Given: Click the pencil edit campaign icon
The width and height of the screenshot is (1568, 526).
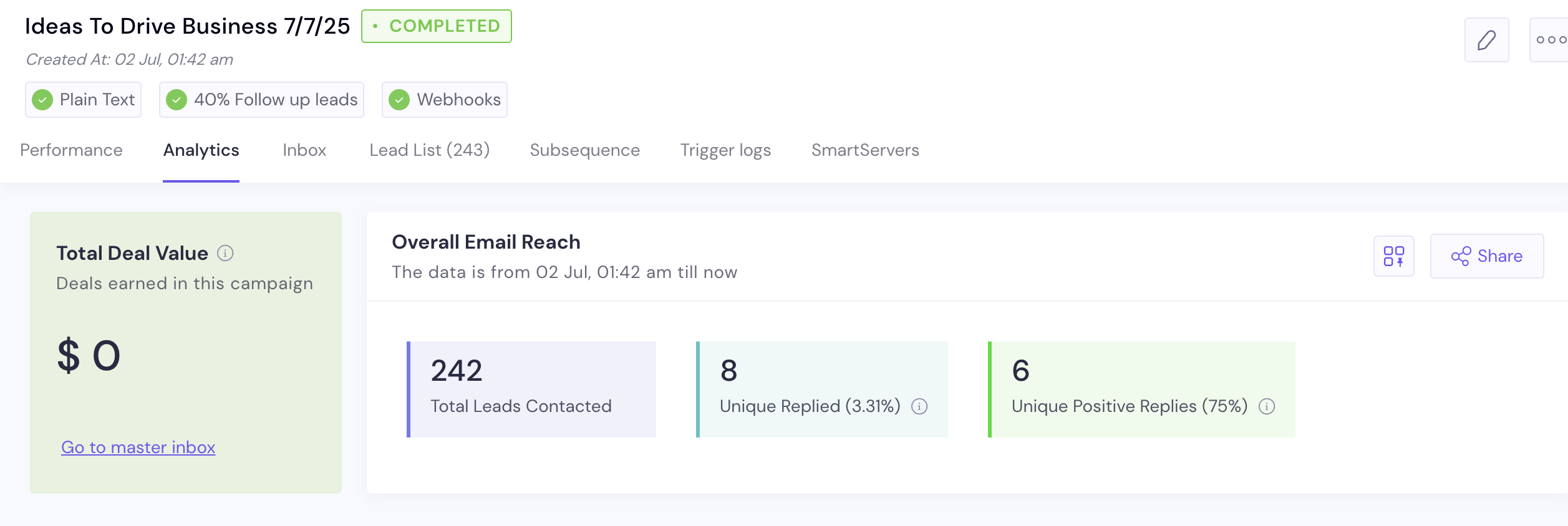Looking at the screenshot, I should click(1486, 40).
